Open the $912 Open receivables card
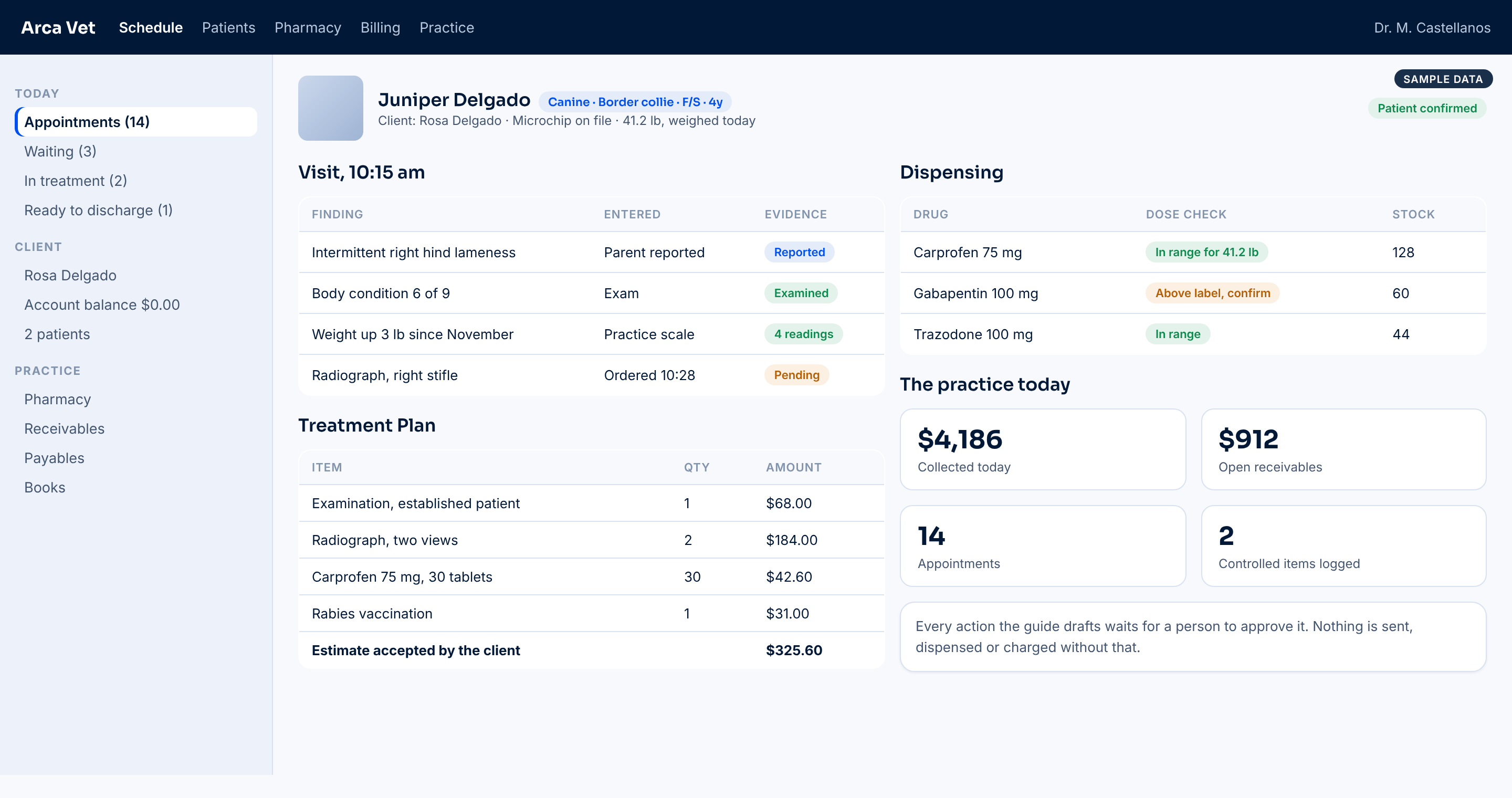The width and height of the screenshot is (1512, 798). (1343, 449)
